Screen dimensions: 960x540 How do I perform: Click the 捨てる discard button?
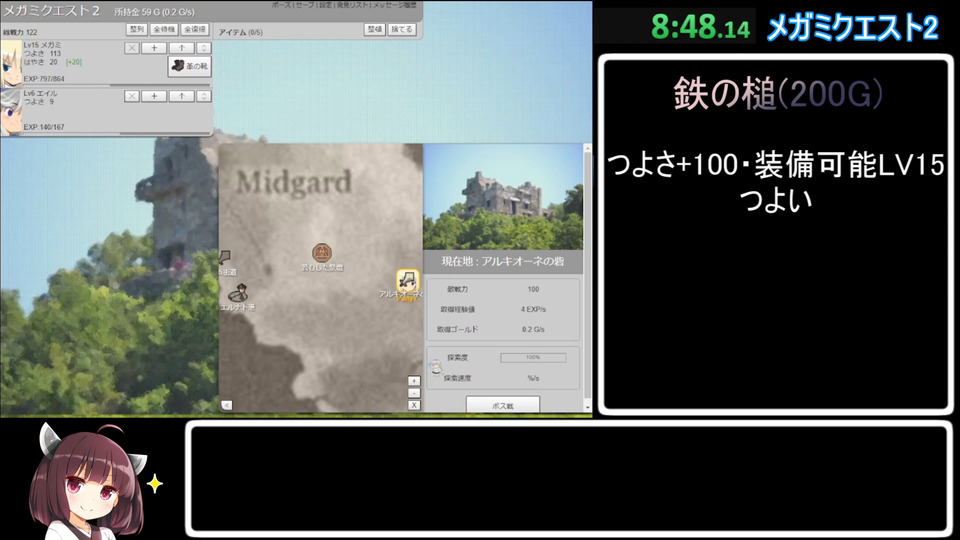[x=402, y=29]
